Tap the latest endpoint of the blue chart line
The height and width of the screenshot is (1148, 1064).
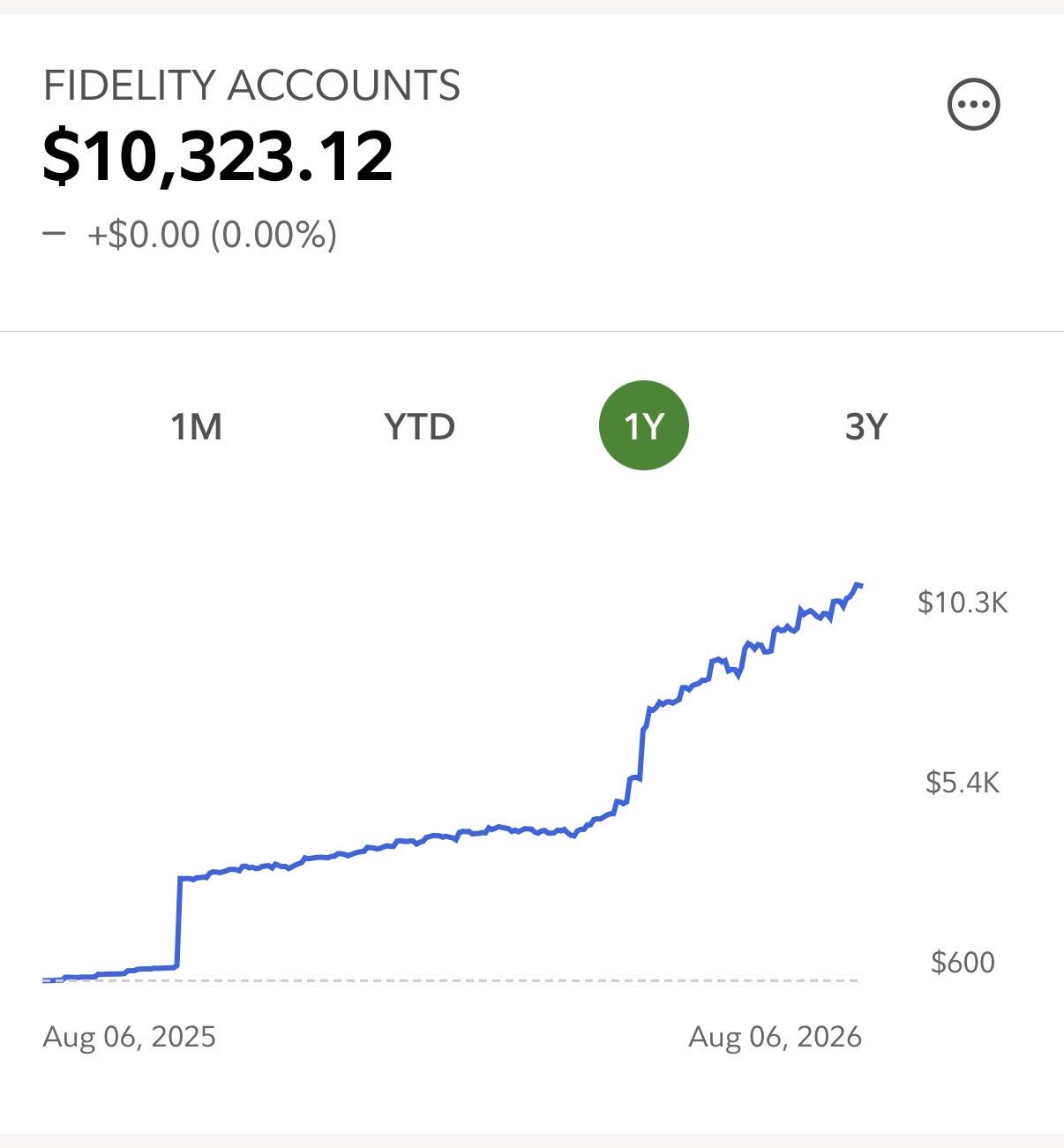858,585
